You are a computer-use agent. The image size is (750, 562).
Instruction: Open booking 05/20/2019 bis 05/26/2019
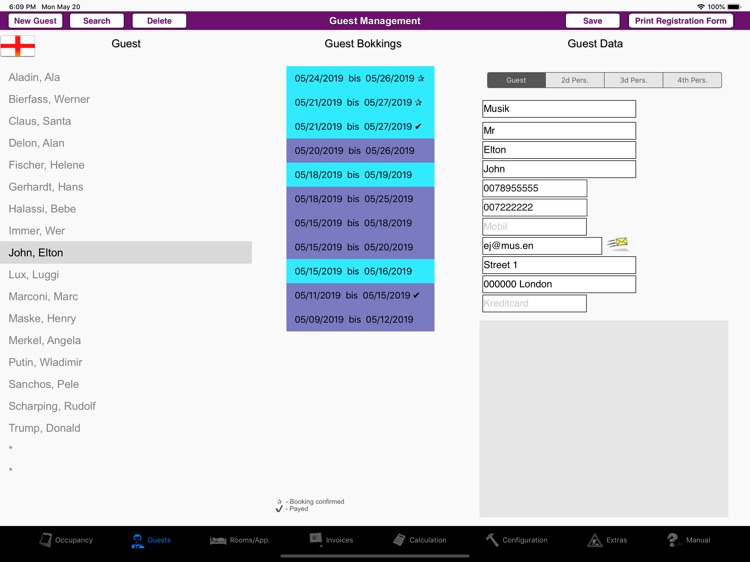coord(360,151)
